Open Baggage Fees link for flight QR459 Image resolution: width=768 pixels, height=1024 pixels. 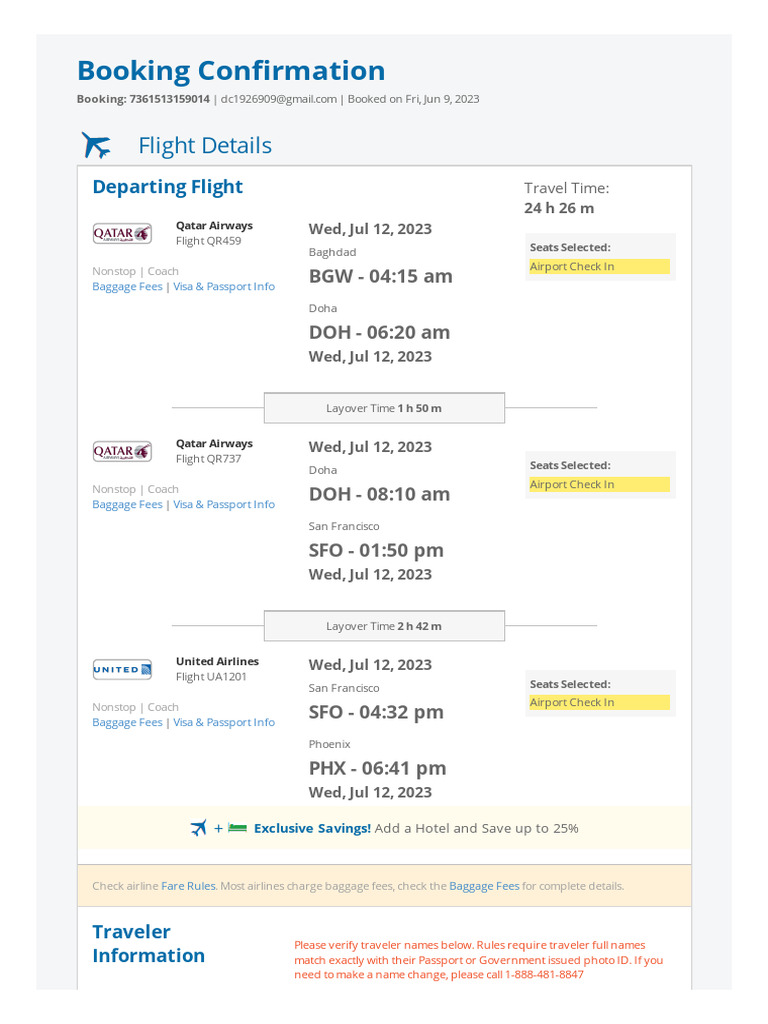coord(127,287)
